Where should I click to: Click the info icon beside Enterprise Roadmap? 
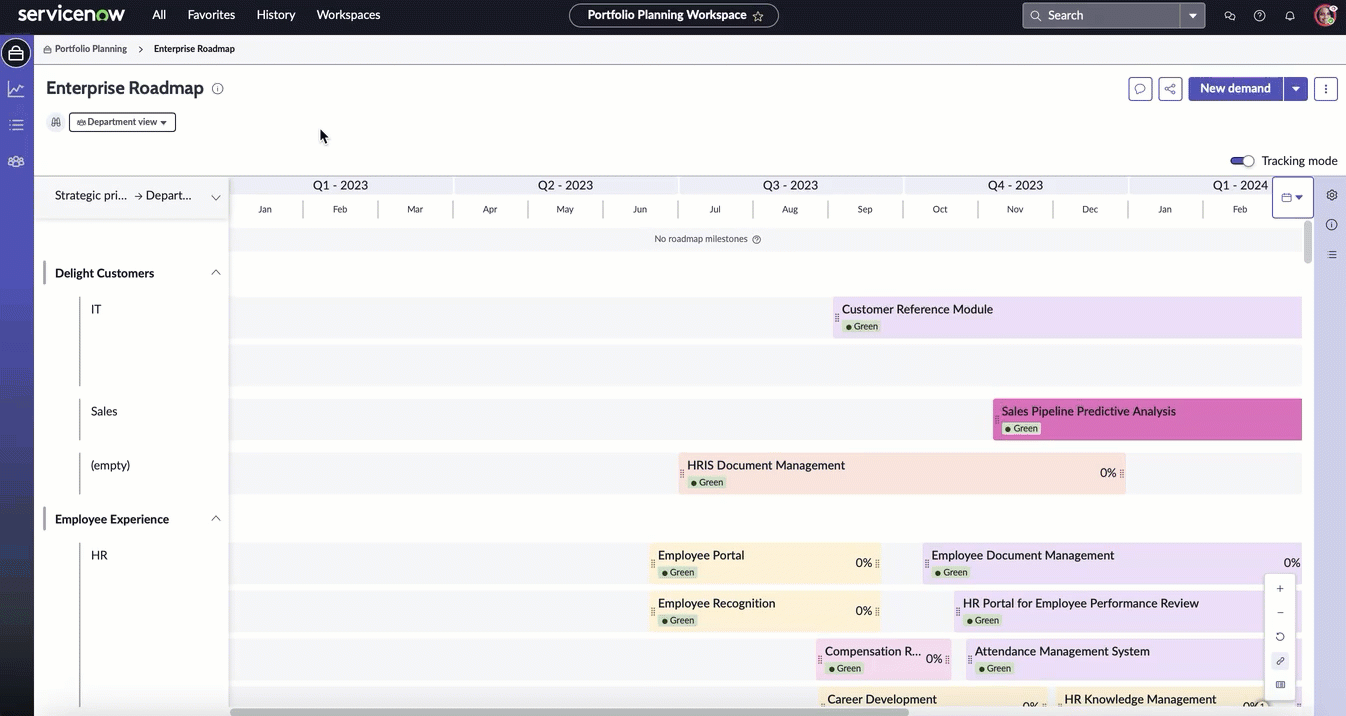click(218, 88)
